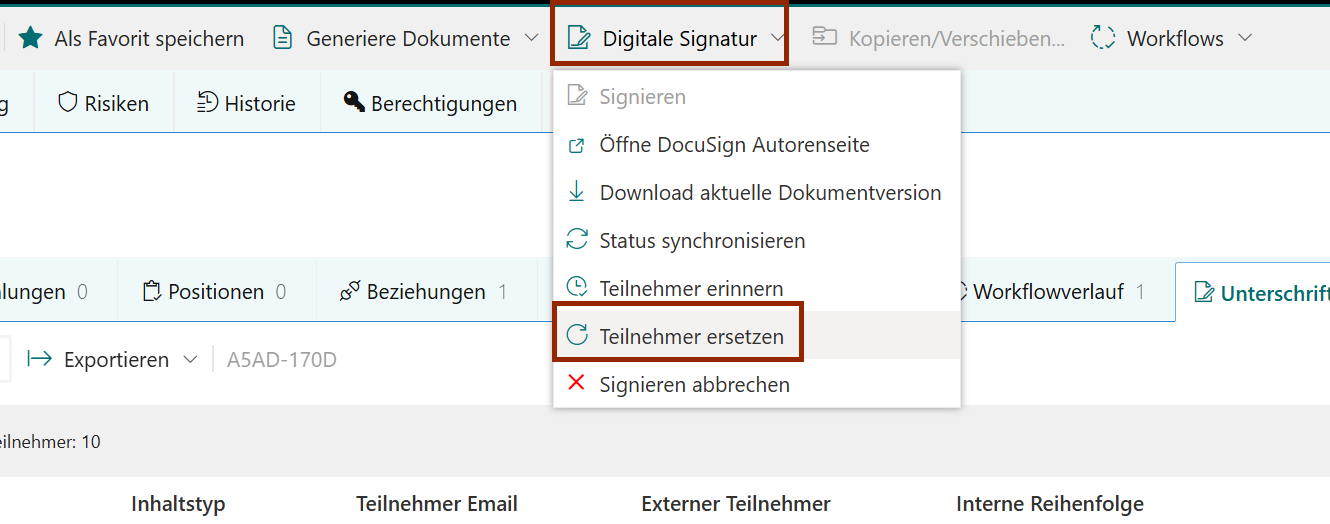Choose Öffne DocuSign Autorenseite menu entry
This screenshot has height=524, width=1330.
(734, 145)
